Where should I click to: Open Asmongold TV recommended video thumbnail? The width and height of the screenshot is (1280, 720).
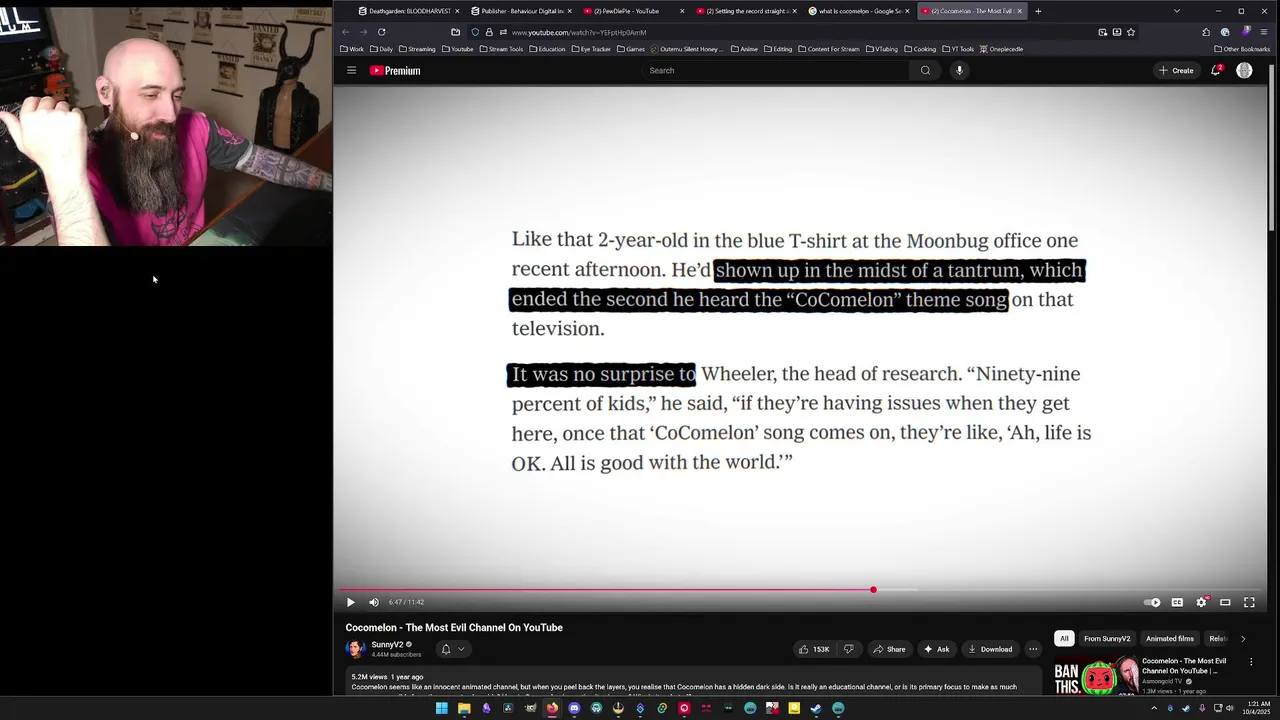coord(1096,676)
